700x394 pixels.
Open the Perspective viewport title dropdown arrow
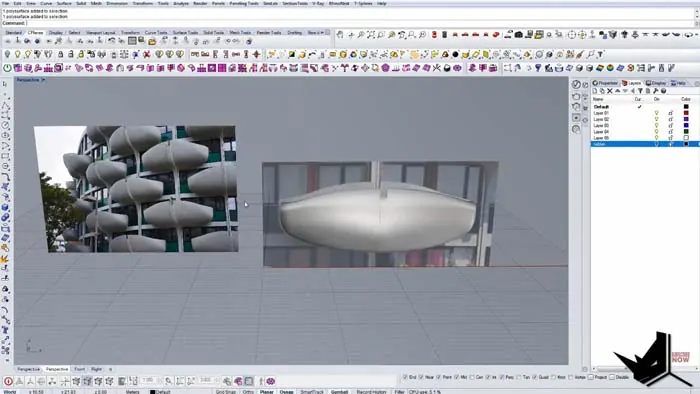[x=43, y=80]
